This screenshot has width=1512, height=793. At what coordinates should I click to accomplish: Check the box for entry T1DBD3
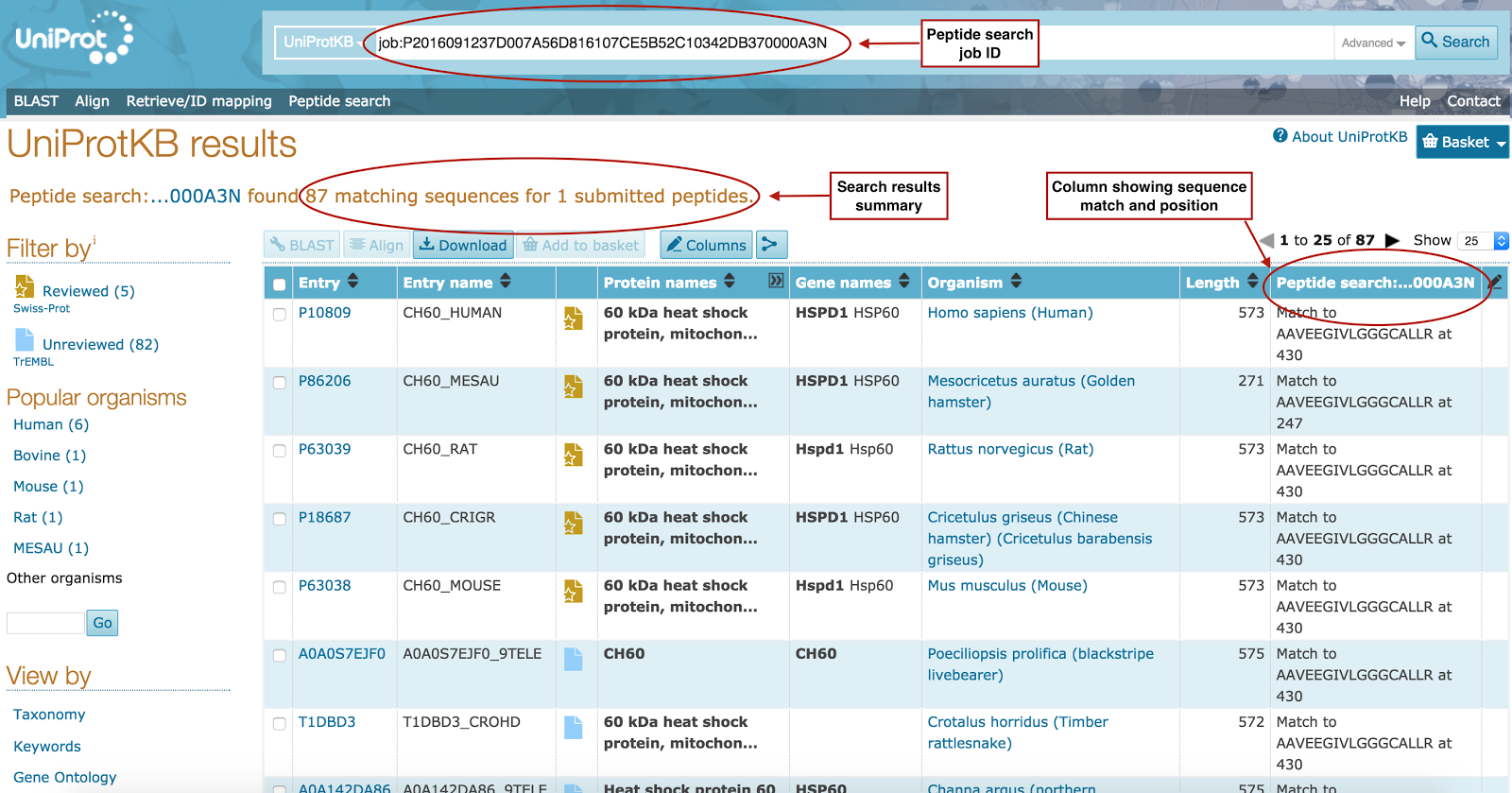click(x=280, y=723)
